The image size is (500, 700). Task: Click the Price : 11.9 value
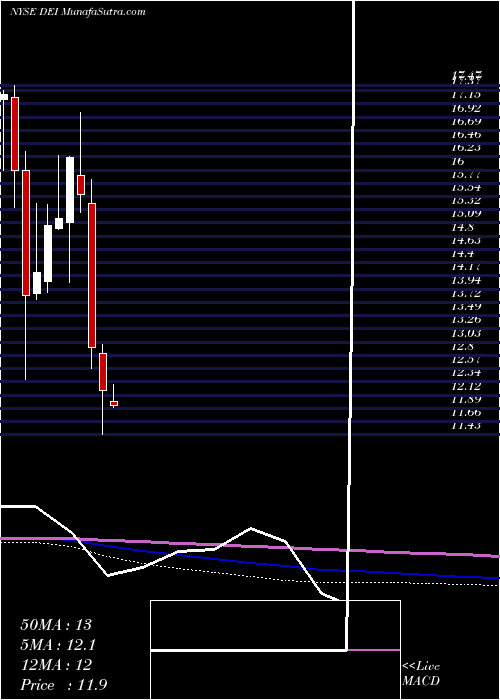[64, 685]
